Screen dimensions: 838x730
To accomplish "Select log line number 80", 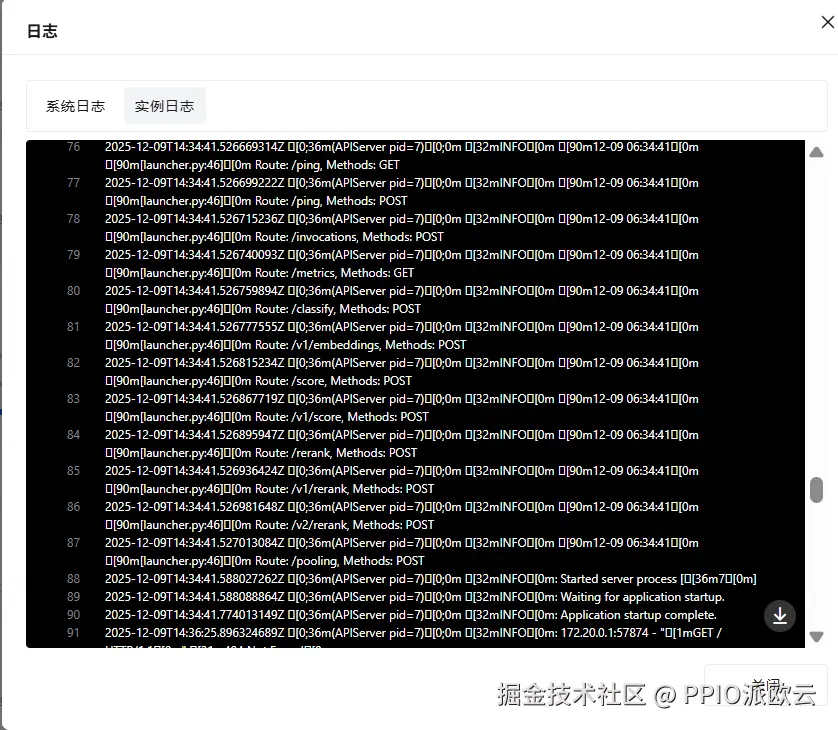I will 73,291.
